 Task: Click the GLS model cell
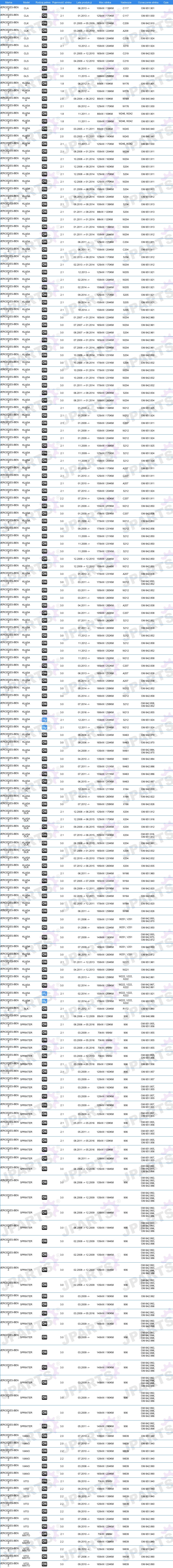pos(26,76)
